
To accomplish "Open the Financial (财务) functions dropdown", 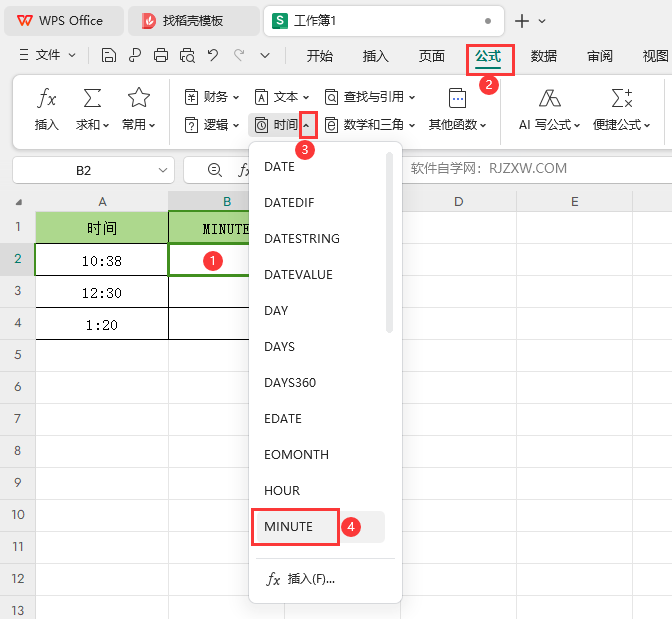I will (212, 97).
